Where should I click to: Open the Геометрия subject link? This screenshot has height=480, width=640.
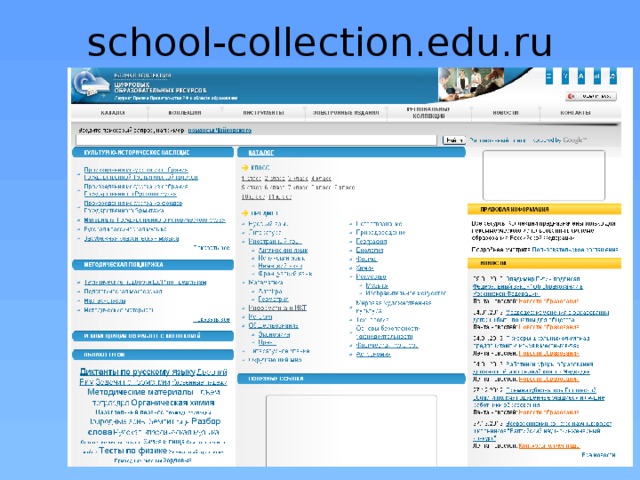(x=273, y=299)
